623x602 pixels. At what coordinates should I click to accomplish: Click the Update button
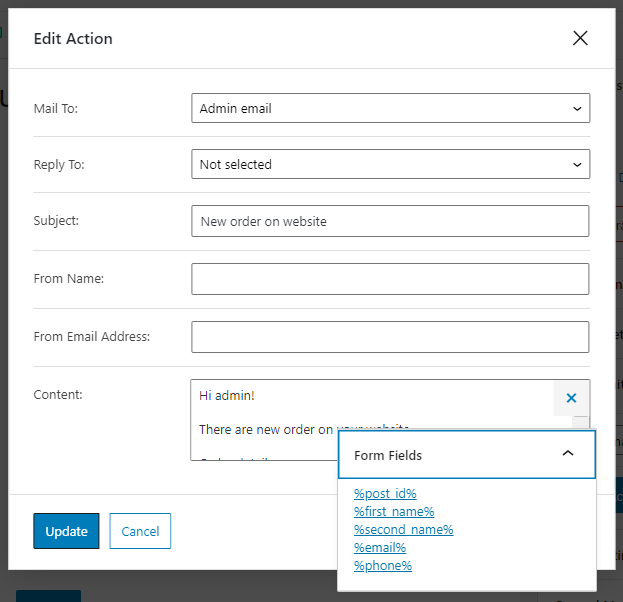tap(66, 531)
